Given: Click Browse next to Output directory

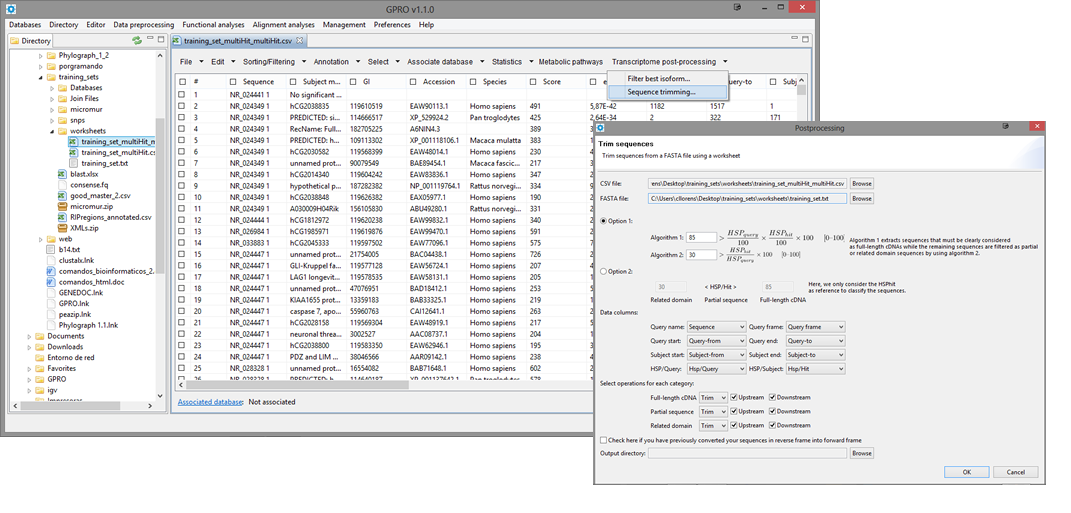Looking at the screenshot, I should point(861,453).
